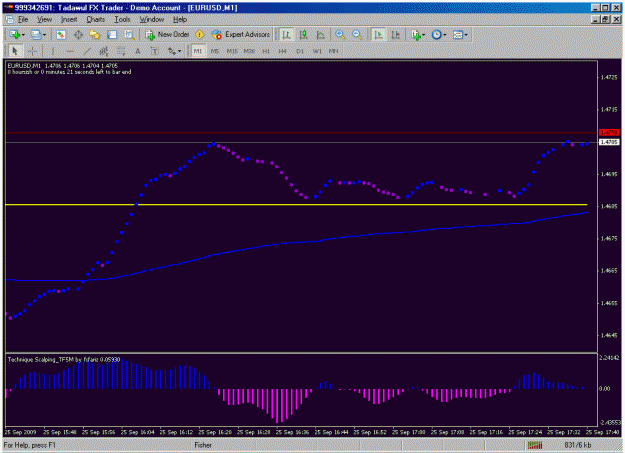Screen dimensions: 625x453
Task: Open the Templates toolbar icon
Action: 458,35
